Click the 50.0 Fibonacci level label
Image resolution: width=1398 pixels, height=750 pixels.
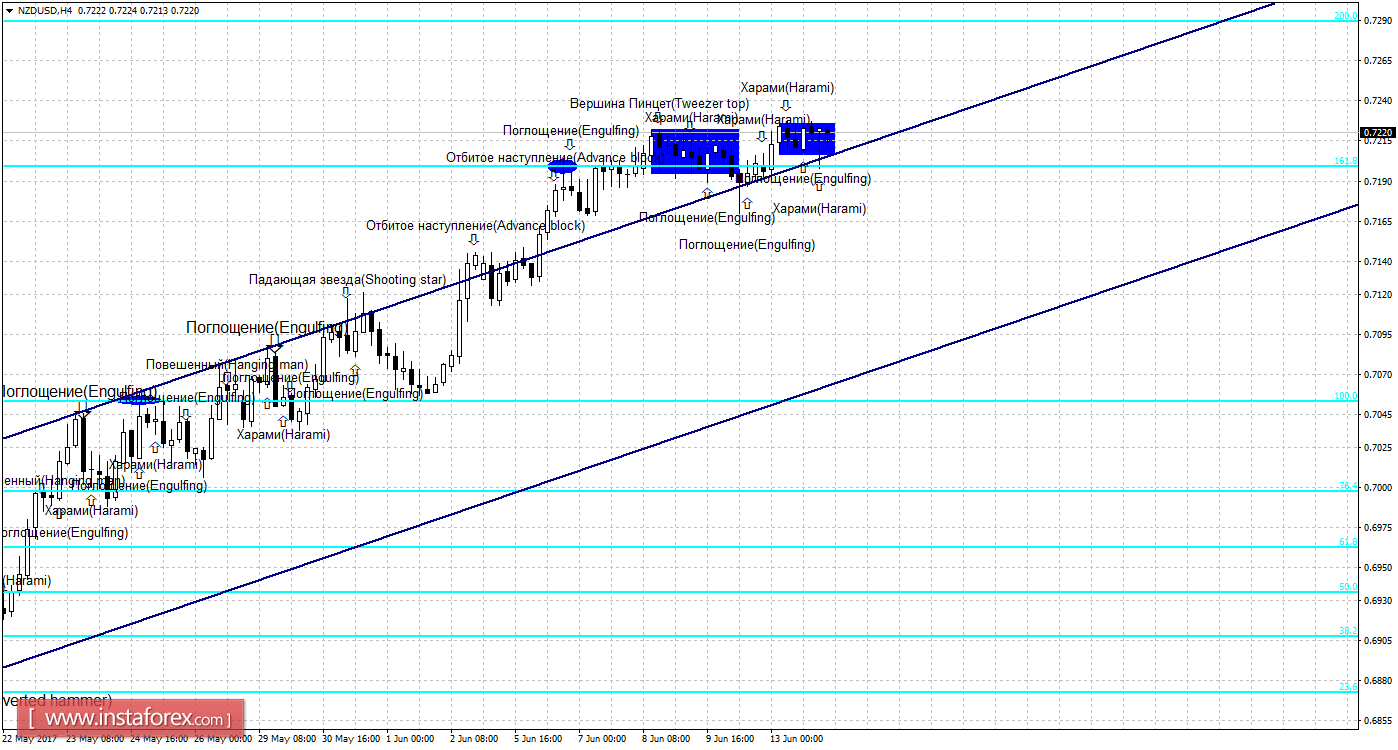pos(1348,587)
